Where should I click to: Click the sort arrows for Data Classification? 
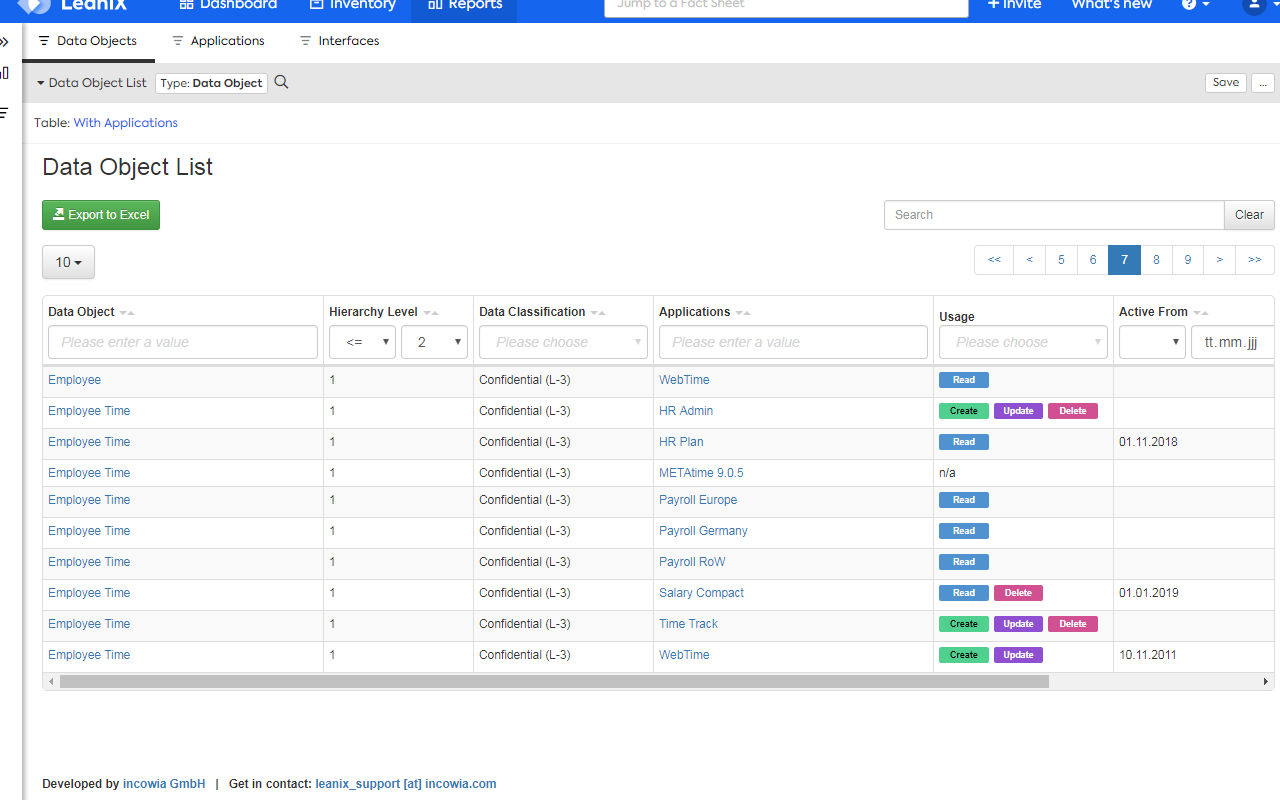pos(598,313)
